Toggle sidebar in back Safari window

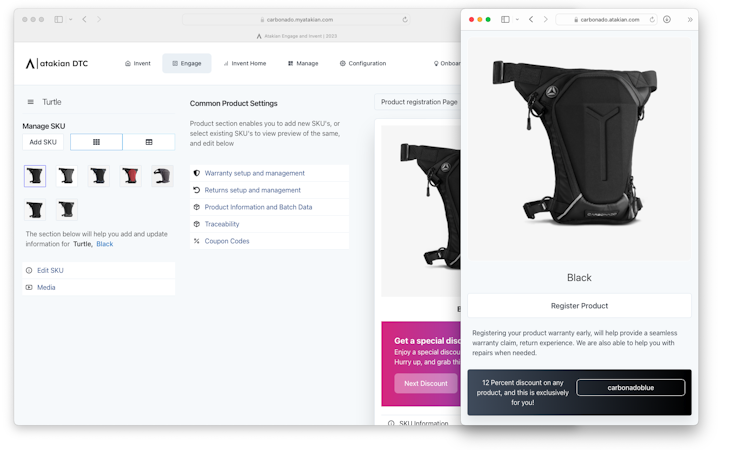click(59, 20)
